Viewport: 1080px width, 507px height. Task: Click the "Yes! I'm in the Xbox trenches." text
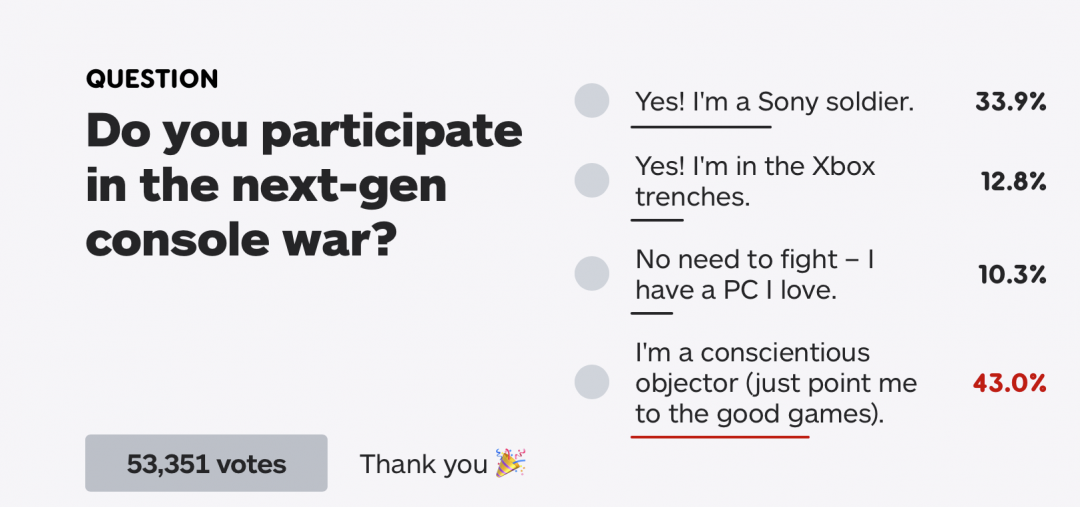pyautogui.click(x=755, y=181)
